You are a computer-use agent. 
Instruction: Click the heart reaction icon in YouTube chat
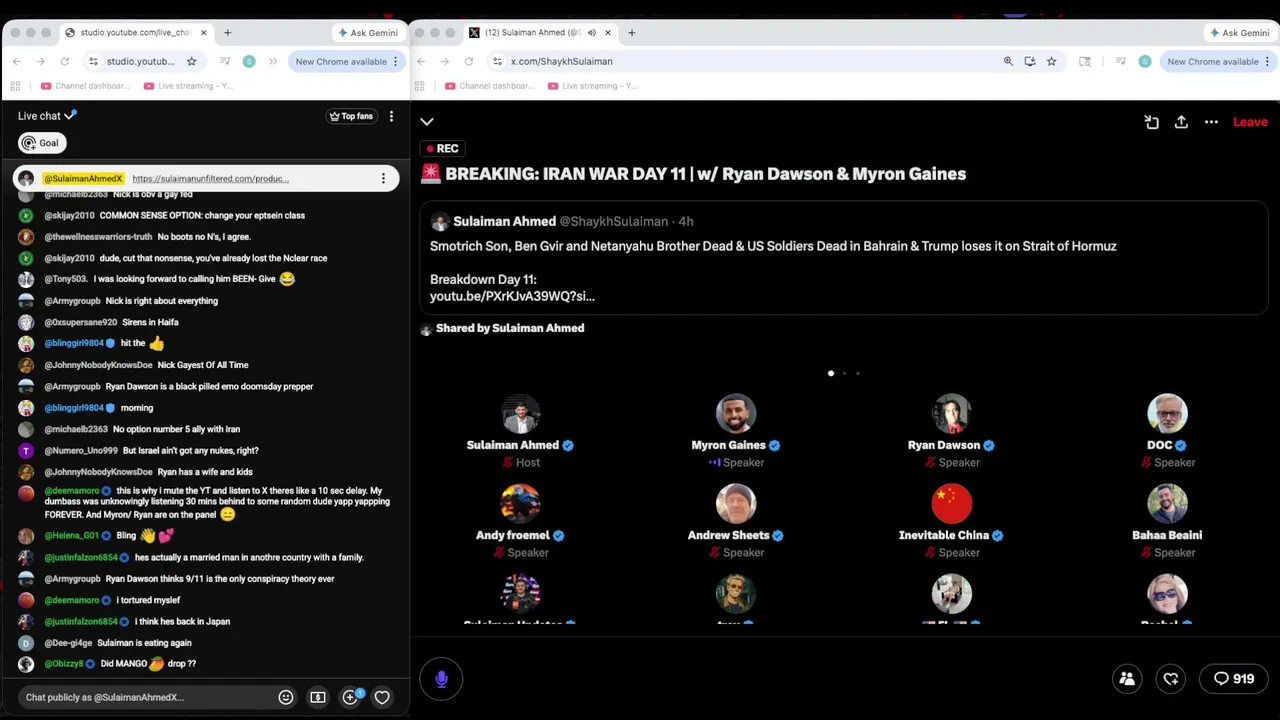point(382,697)
